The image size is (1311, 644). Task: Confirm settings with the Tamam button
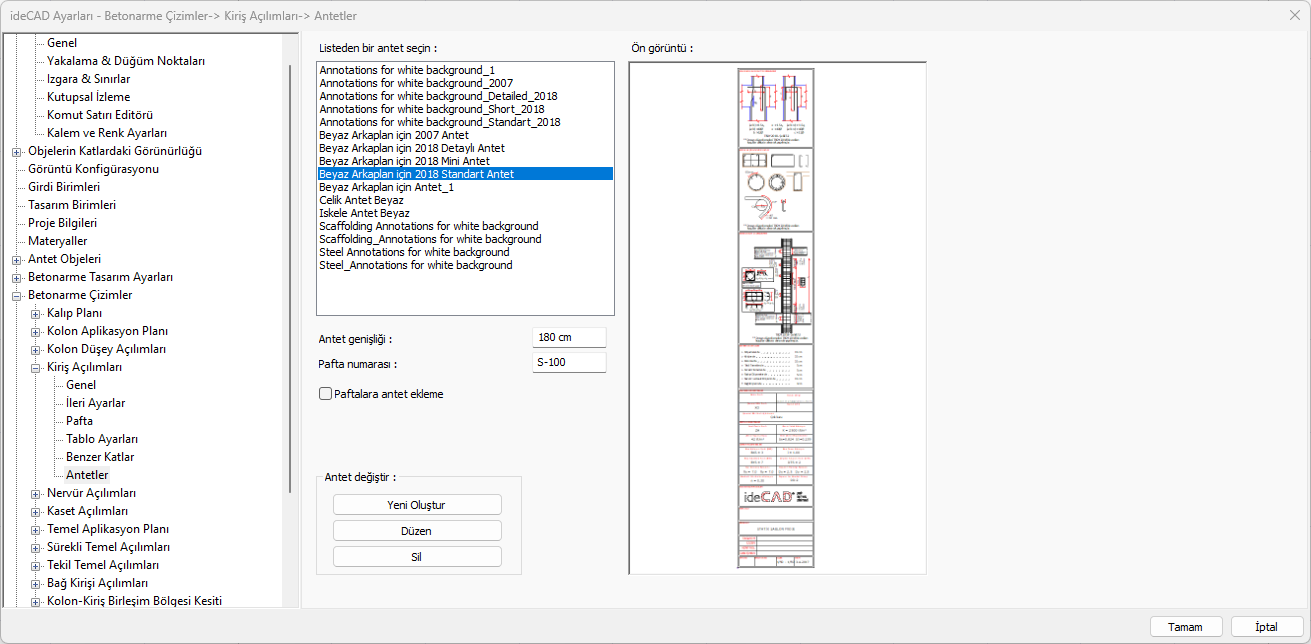pos(1185,627)
